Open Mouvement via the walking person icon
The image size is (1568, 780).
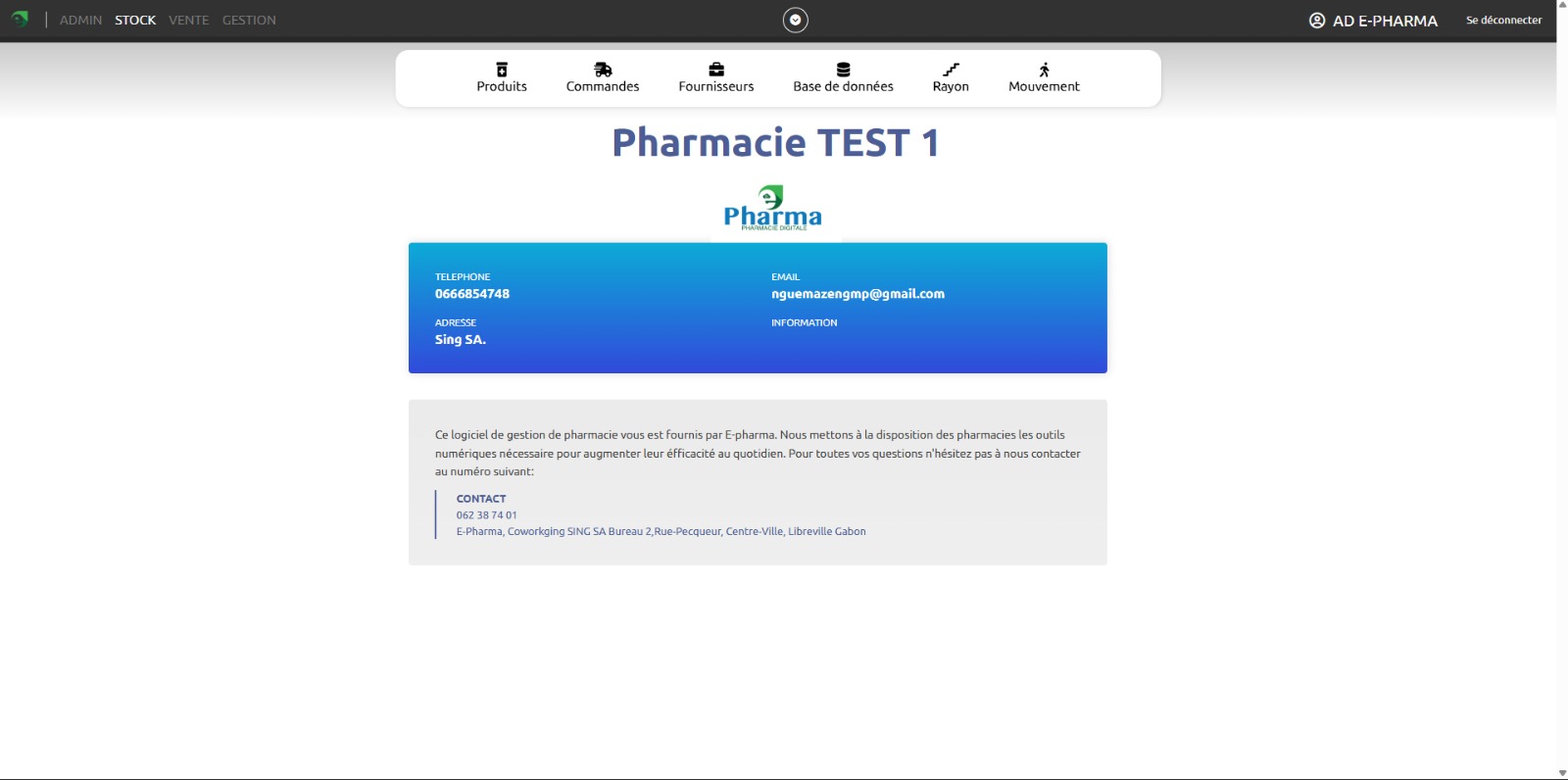click(1044, 70)
